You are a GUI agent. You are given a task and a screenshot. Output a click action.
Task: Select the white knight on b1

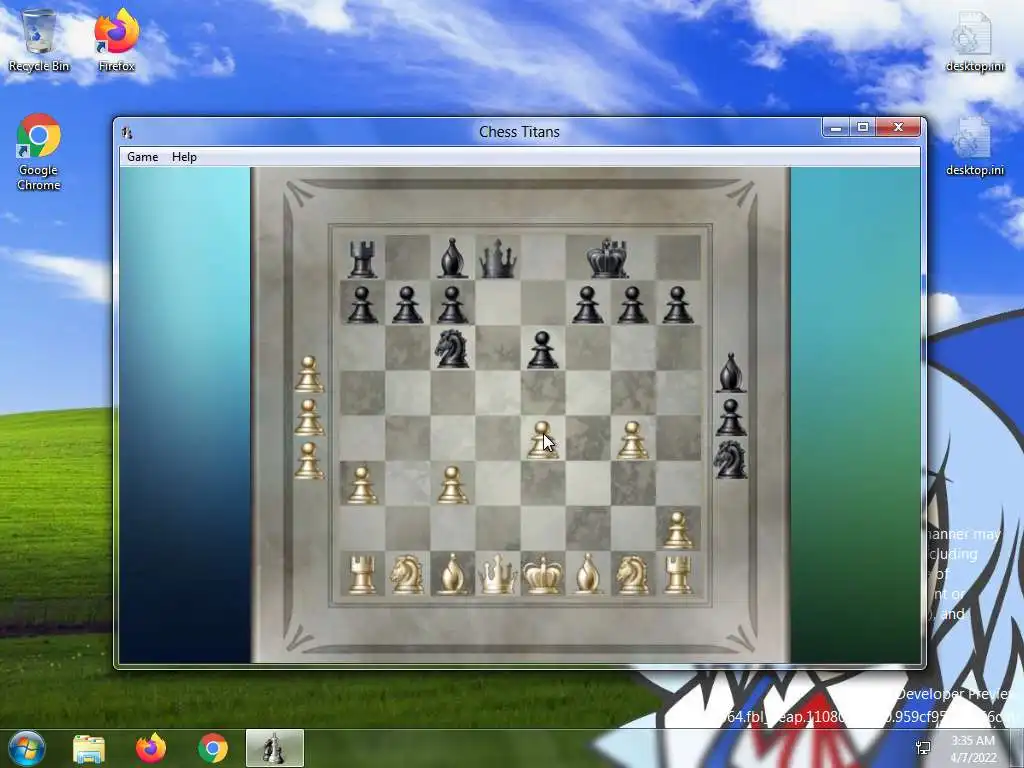tap(407, 575)
